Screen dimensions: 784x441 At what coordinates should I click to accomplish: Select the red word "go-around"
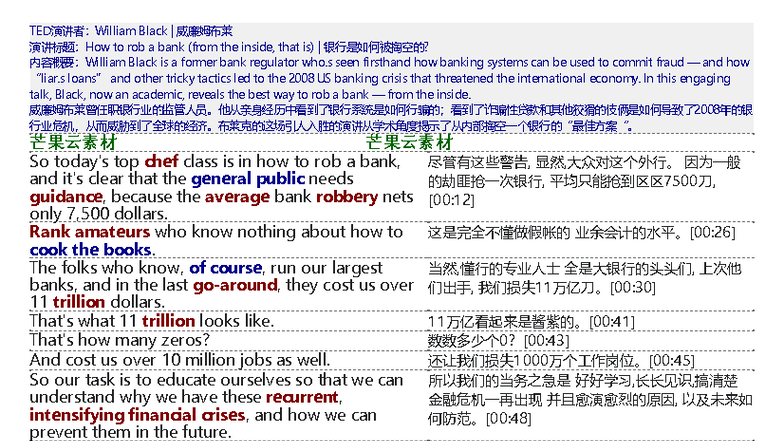tap(234, 286)
